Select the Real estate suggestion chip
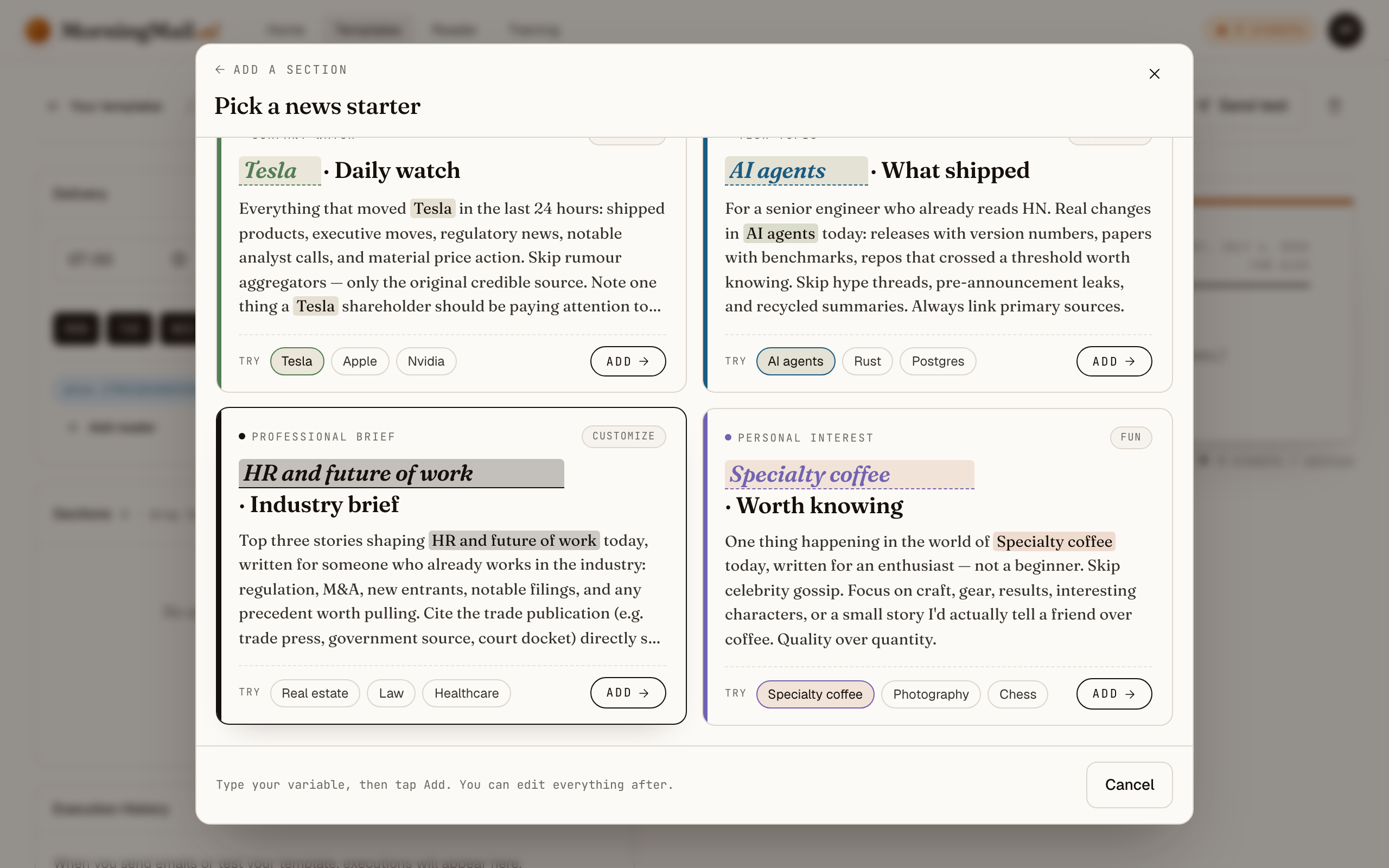The height and width of the screenshot is (868, 1389). pyautogui.click(x=315, y=693)
